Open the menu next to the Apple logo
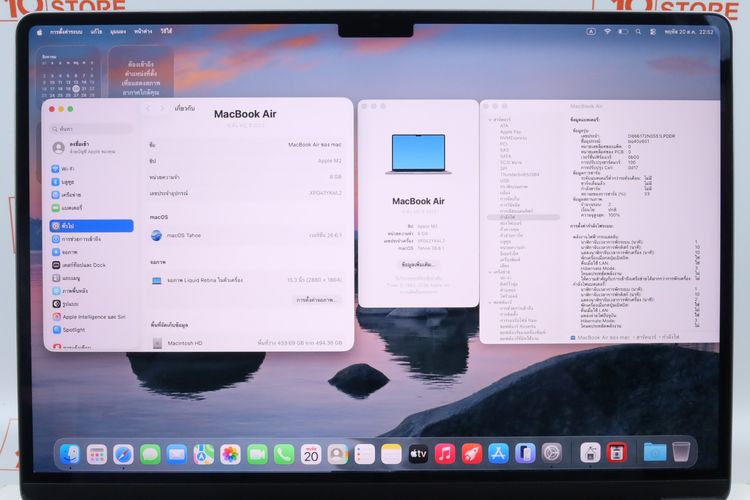The height and width of the screenshot is (500, 750). tap(66, 32)
